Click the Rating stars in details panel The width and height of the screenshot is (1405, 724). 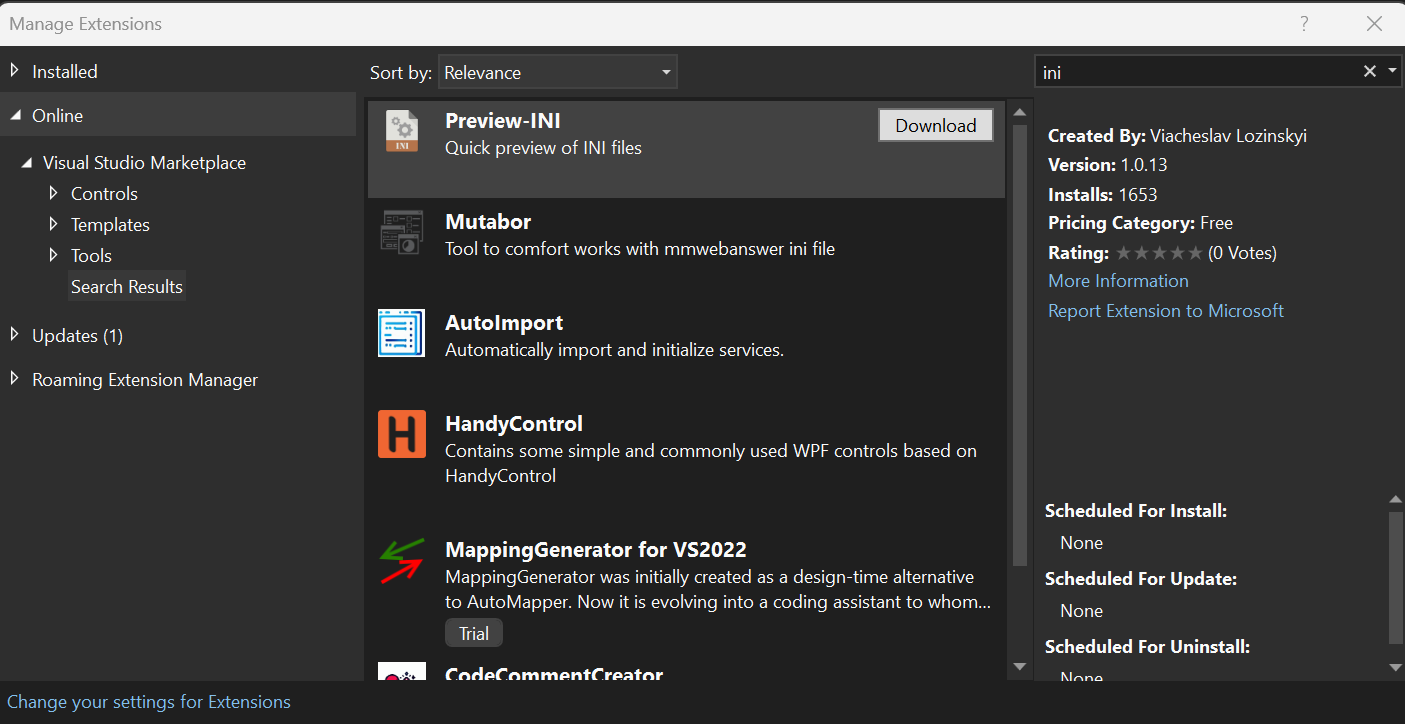(1159, 253)
